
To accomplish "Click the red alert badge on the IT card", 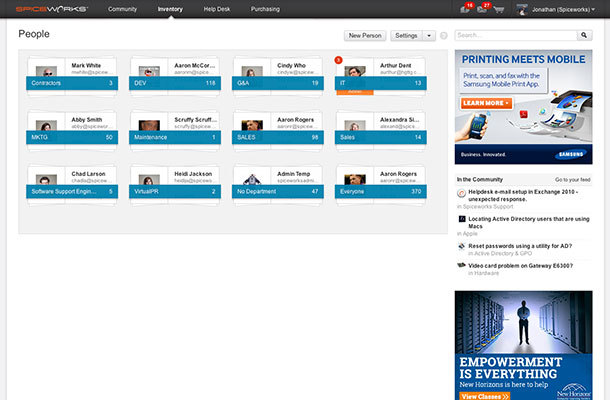I will (x=338, y=60).
